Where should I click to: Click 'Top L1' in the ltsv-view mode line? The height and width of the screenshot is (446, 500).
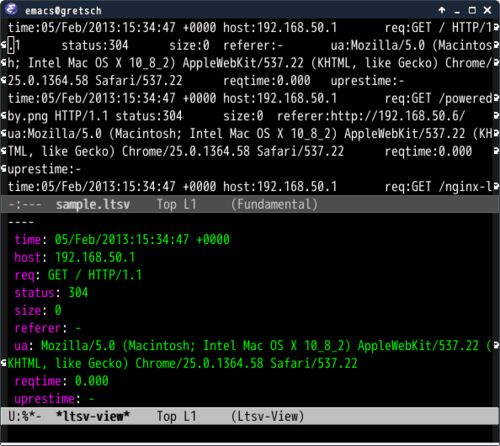click(177, 416)
